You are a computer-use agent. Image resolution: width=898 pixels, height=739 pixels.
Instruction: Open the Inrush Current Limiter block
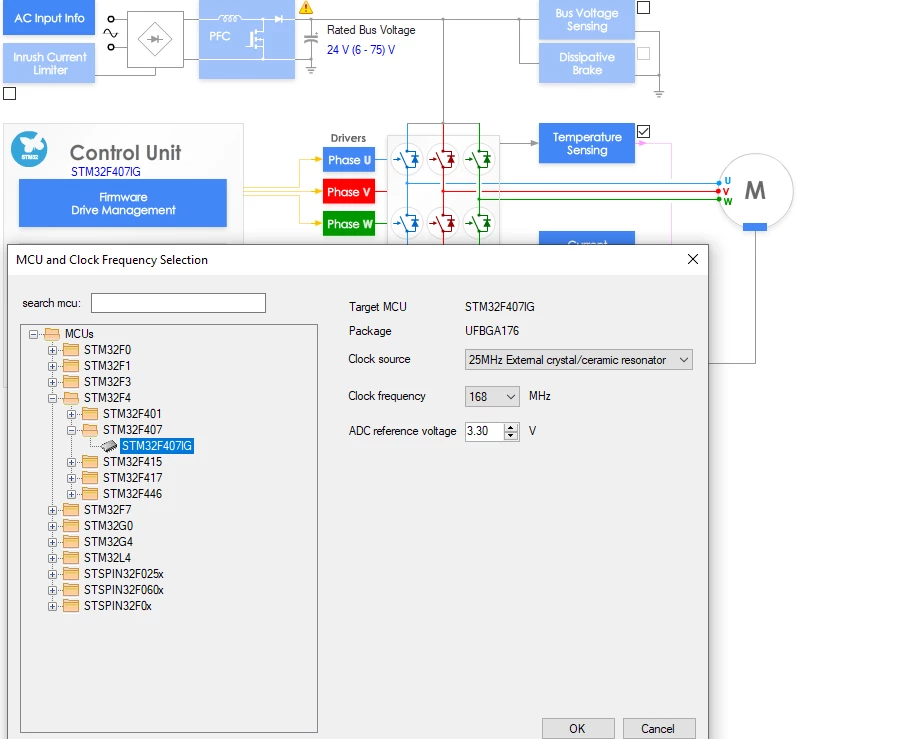pyautogui.click(x=49, y=64)
